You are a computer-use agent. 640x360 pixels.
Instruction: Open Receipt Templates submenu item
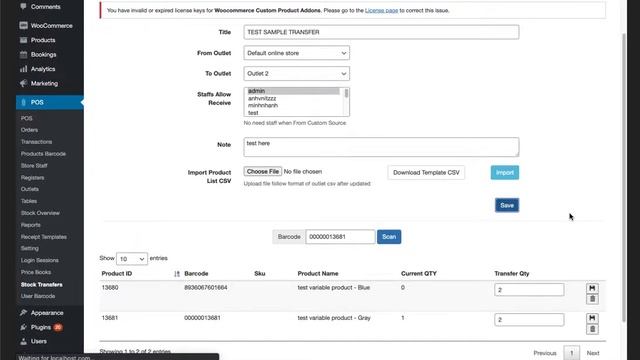44,237
